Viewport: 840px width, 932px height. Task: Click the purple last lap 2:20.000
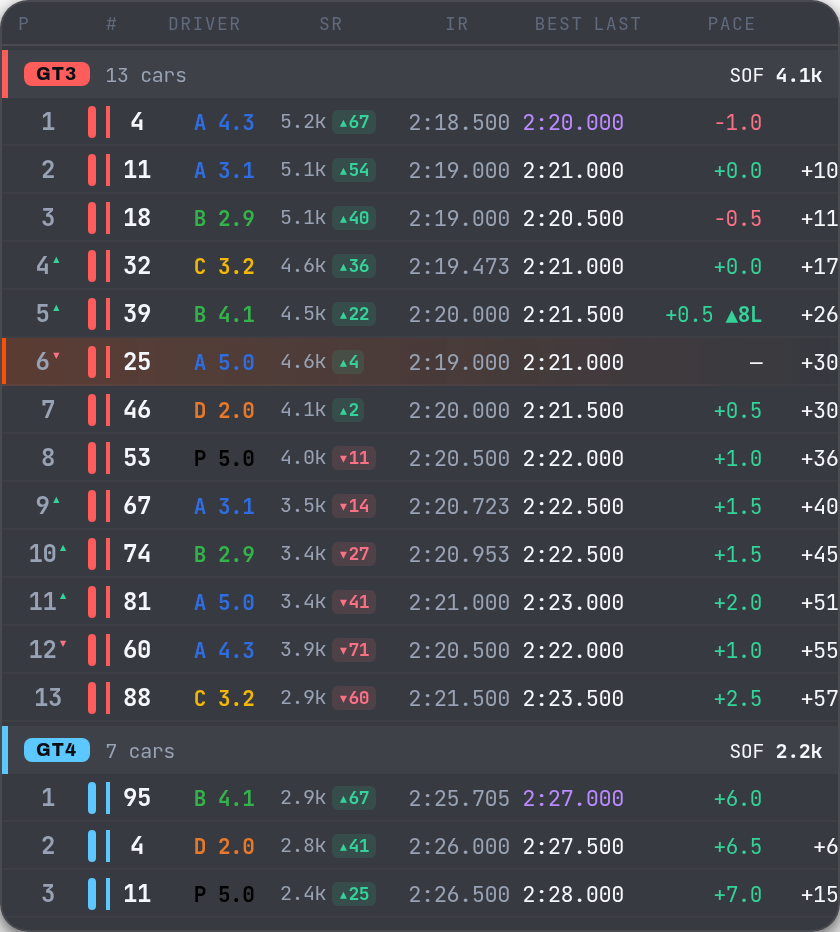573,122
